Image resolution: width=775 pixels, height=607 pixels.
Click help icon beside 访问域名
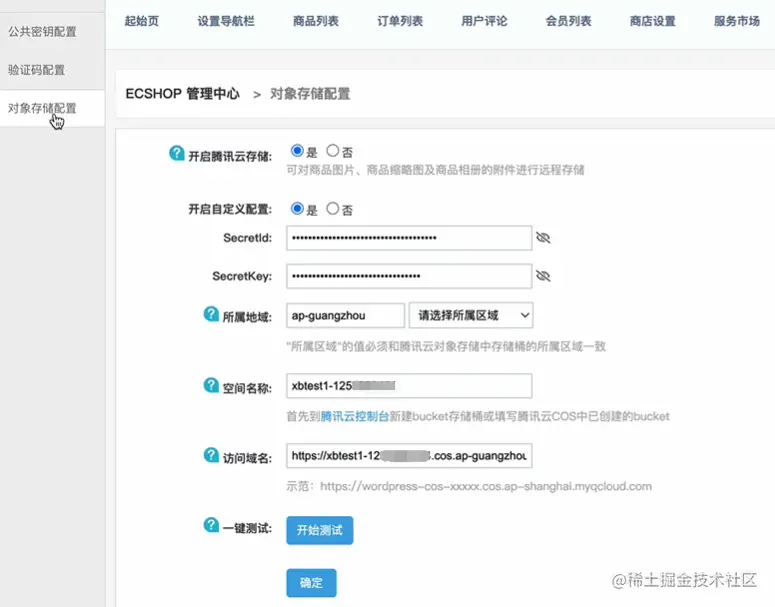click(211, 455)
